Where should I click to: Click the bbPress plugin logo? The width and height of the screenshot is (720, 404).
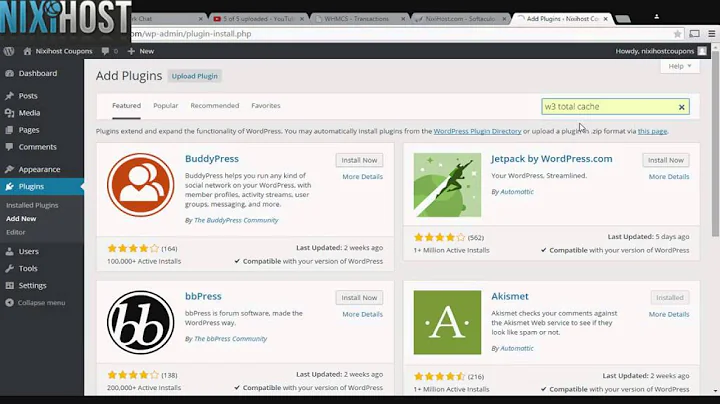141,322
